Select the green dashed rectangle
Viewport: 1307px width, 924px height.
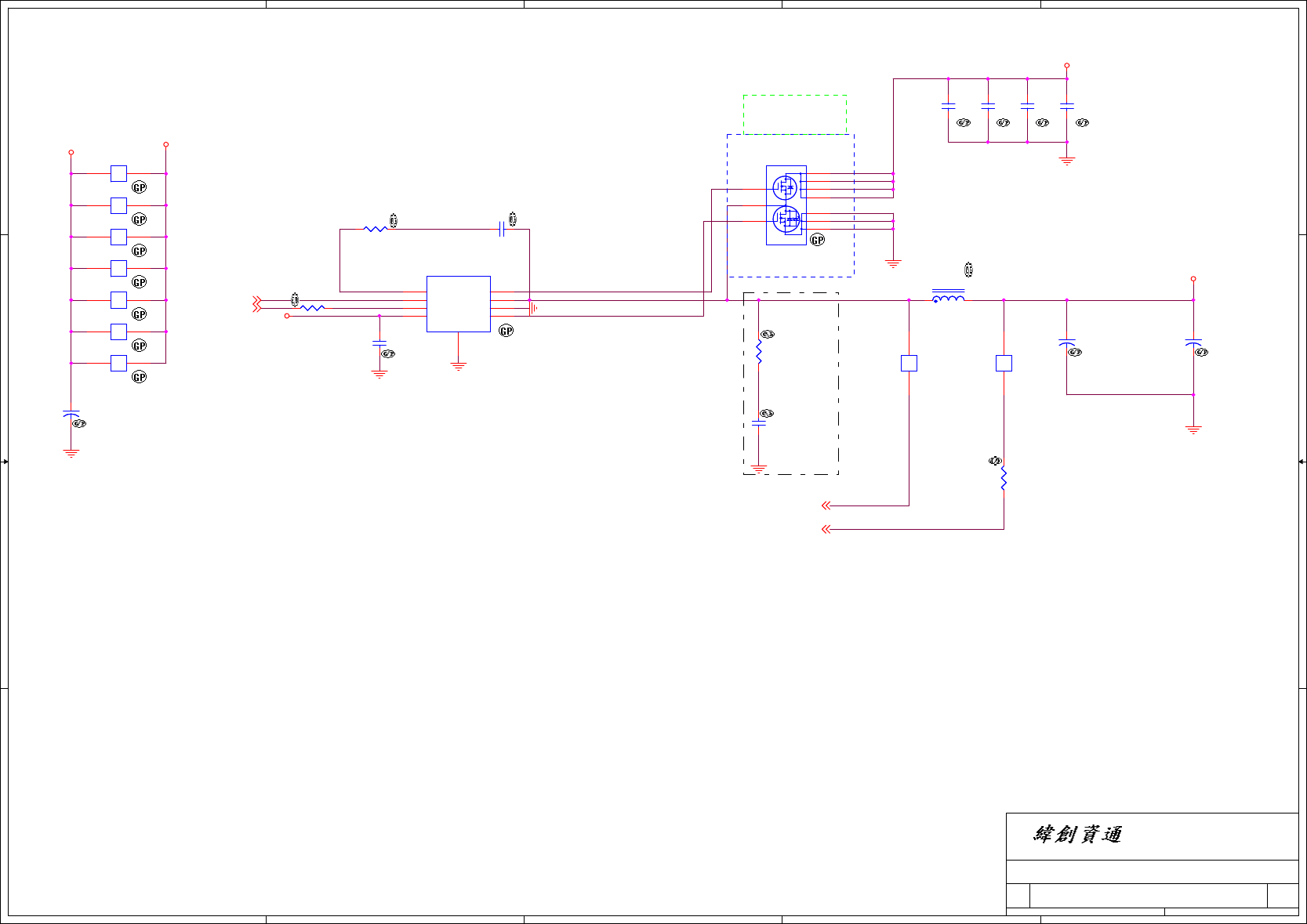(795, 114)
